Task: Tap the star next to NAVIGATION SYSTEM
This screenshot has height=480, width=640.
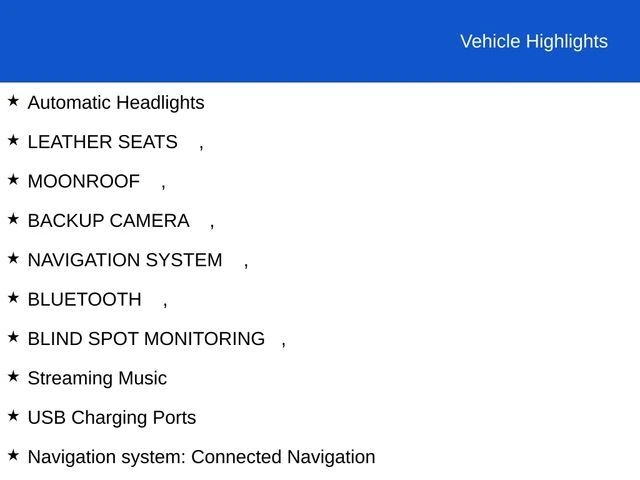Action: (13, 259)
